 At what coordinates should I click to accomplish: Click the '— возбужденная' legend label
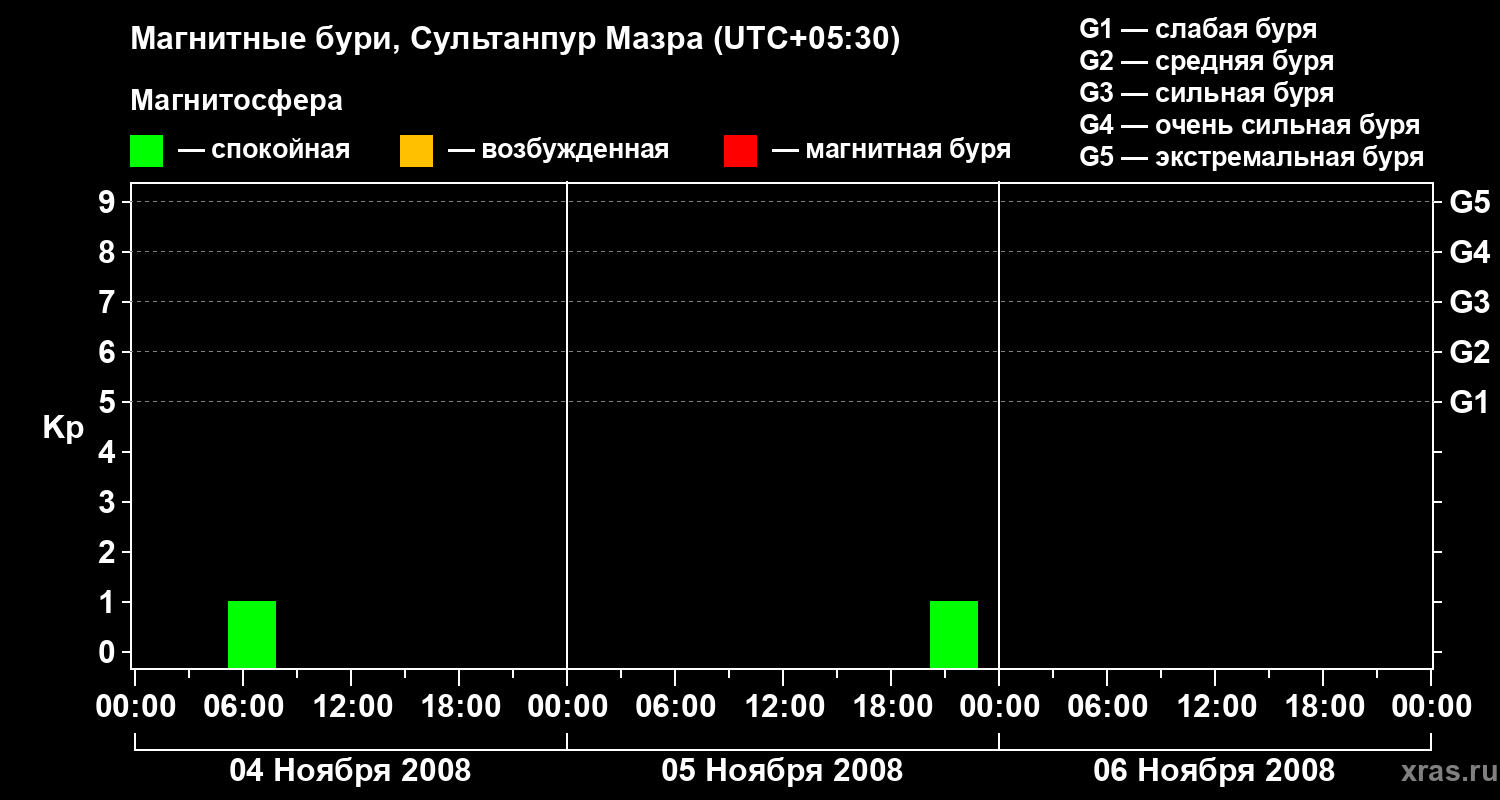coord(558,150)
